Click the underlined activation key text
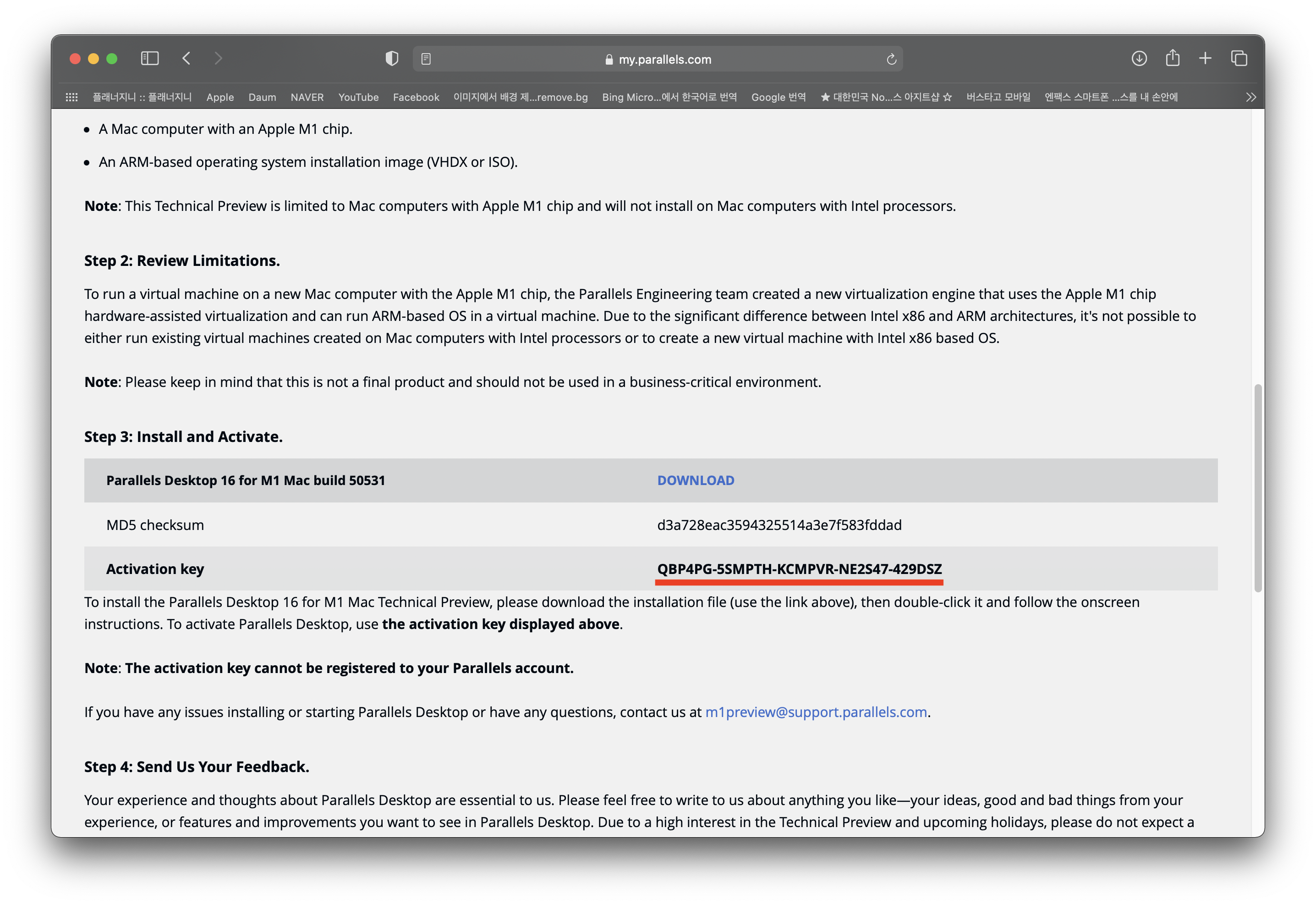 tap(799, 569)
